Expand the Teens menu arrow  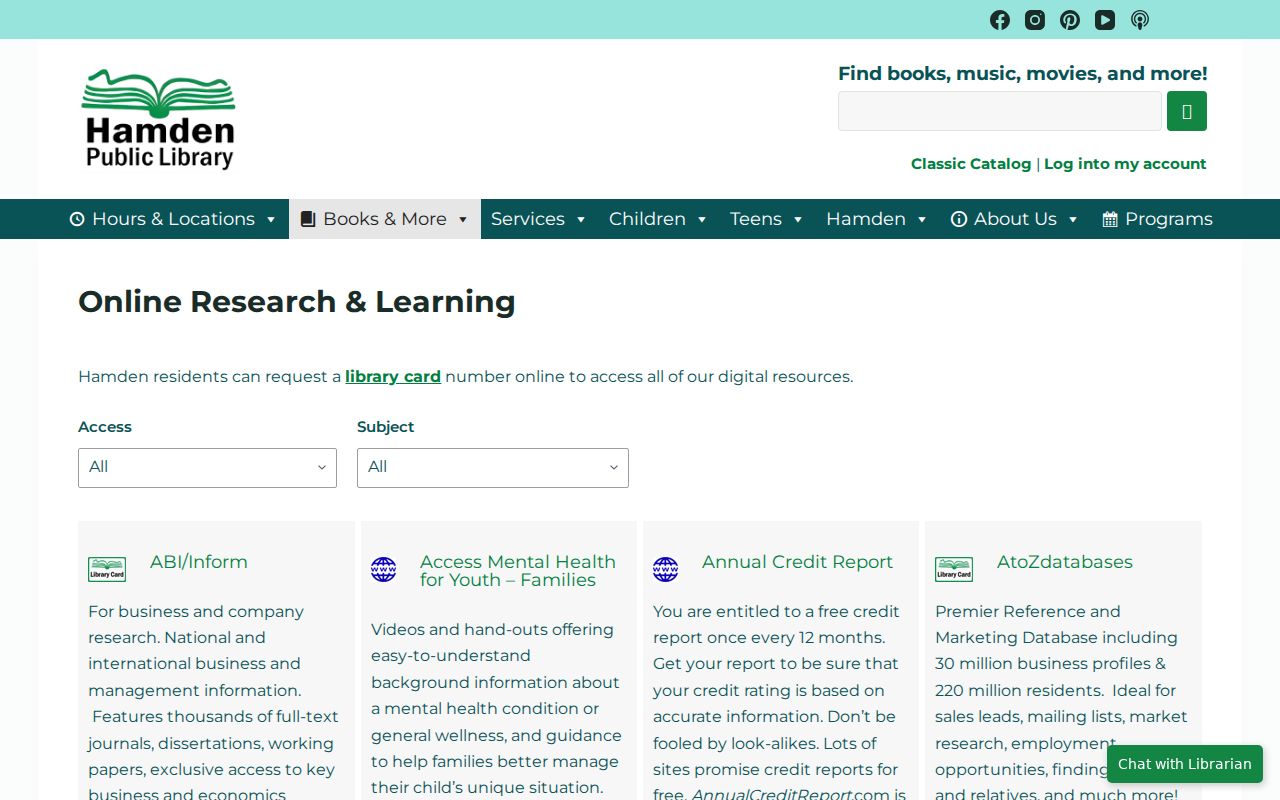click(x=798, y=219)
